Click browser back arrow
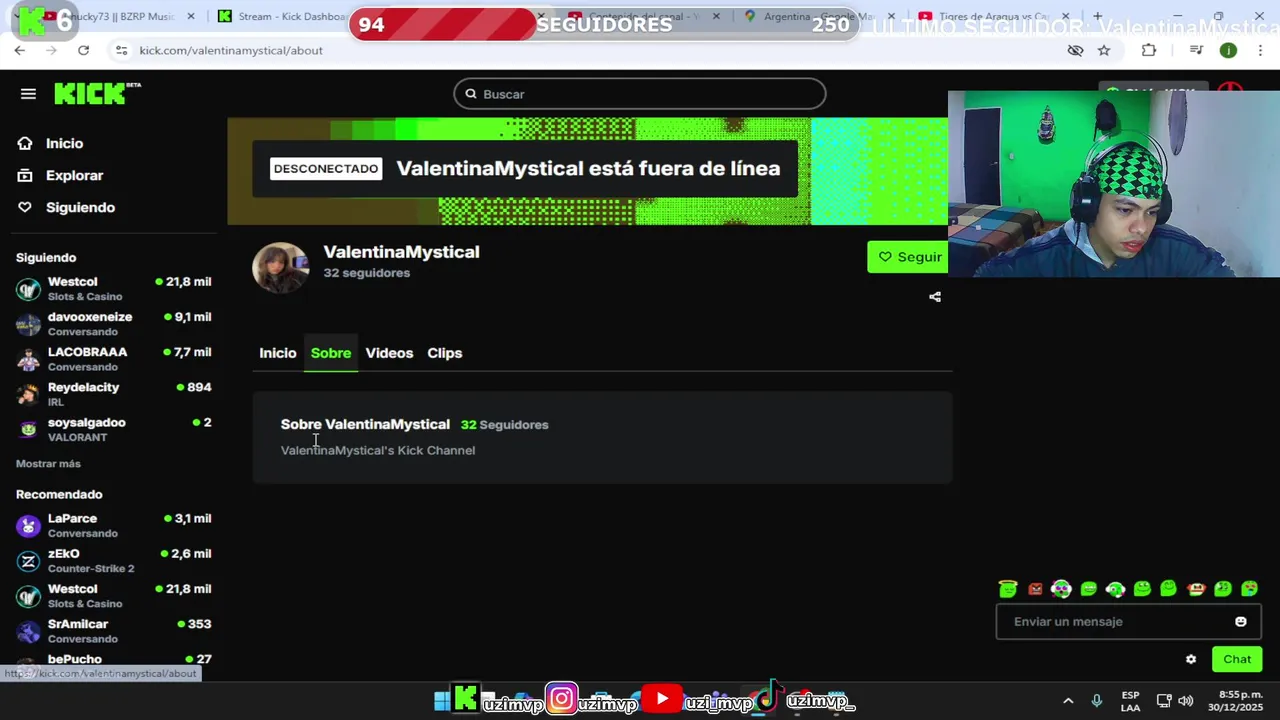The image size is (1280, 720). (19, 50)
